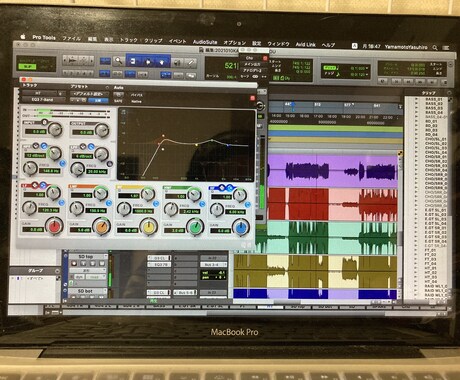This screenshot has height=380, width=460.
Task: Open the オプション menu
Action: pos(234,43)
